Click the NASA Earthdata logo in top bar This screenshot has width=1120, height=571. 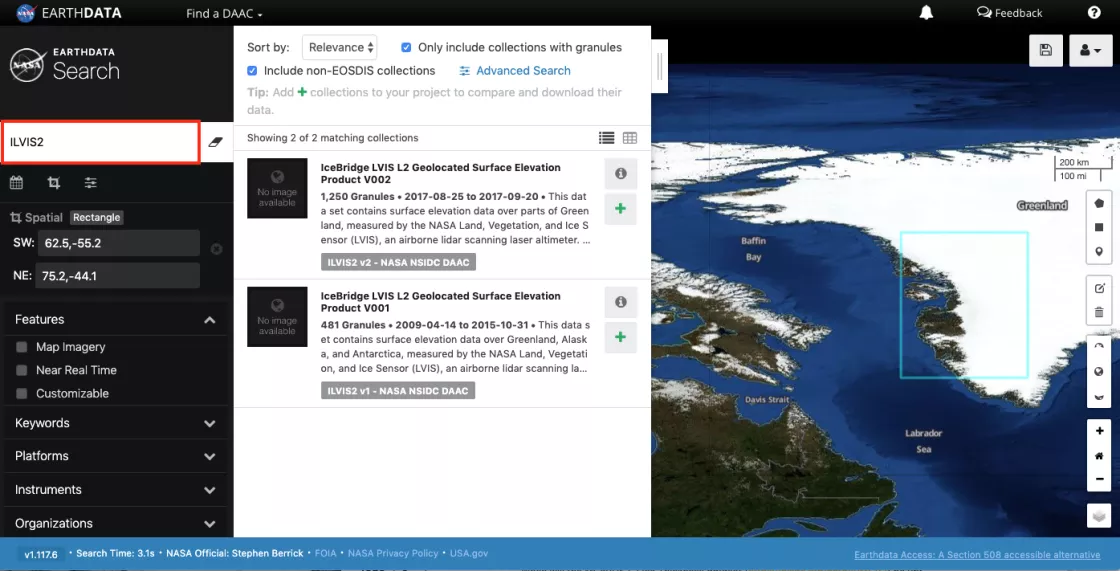pyautogui.click(x=69, y=13)
